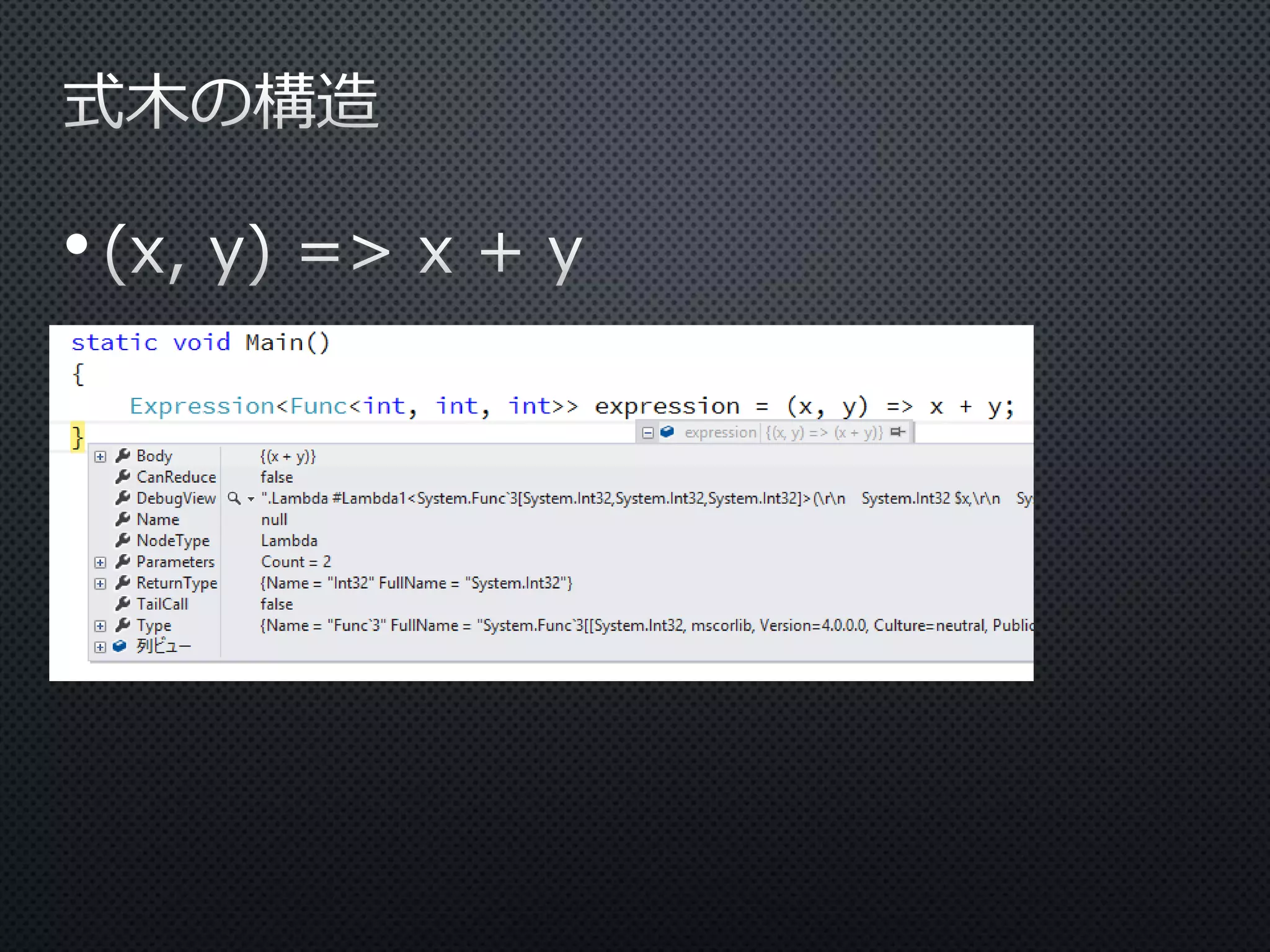Expand the 列ビュー raw view node
Image resolution: width=1270 pixels, height=952 pixels.
coord(100,647)
